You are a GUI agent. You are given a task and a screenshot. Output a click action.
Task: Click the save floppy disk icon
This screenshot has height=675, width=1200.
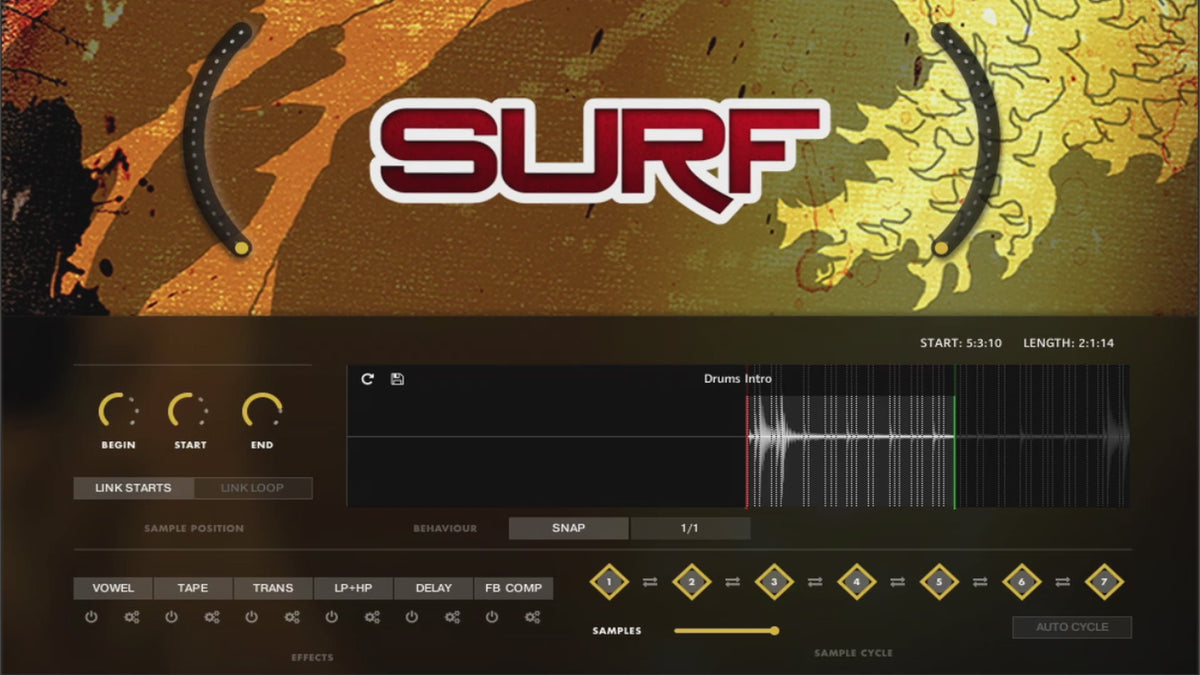(x=397, y=379)
